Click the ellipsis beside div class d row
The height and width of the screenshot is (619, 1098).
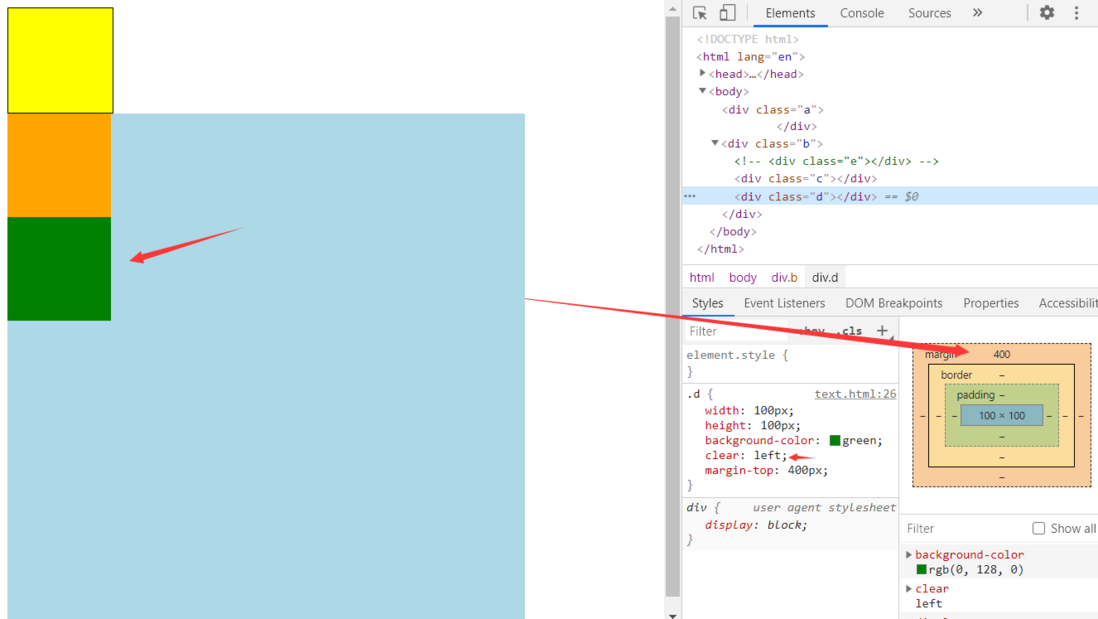(x=690, y=196)
